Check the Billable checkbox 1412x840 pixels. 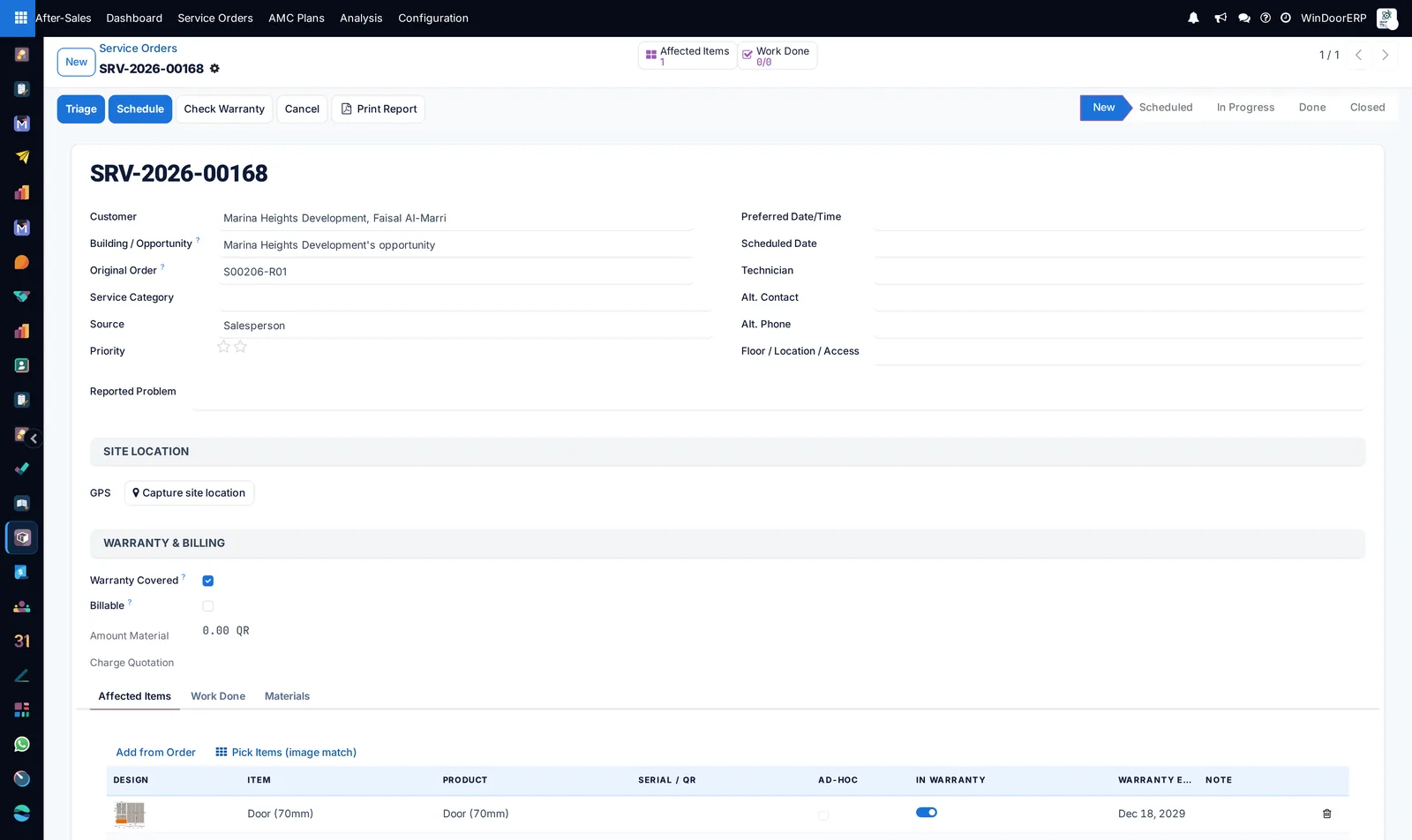(208, 606)
